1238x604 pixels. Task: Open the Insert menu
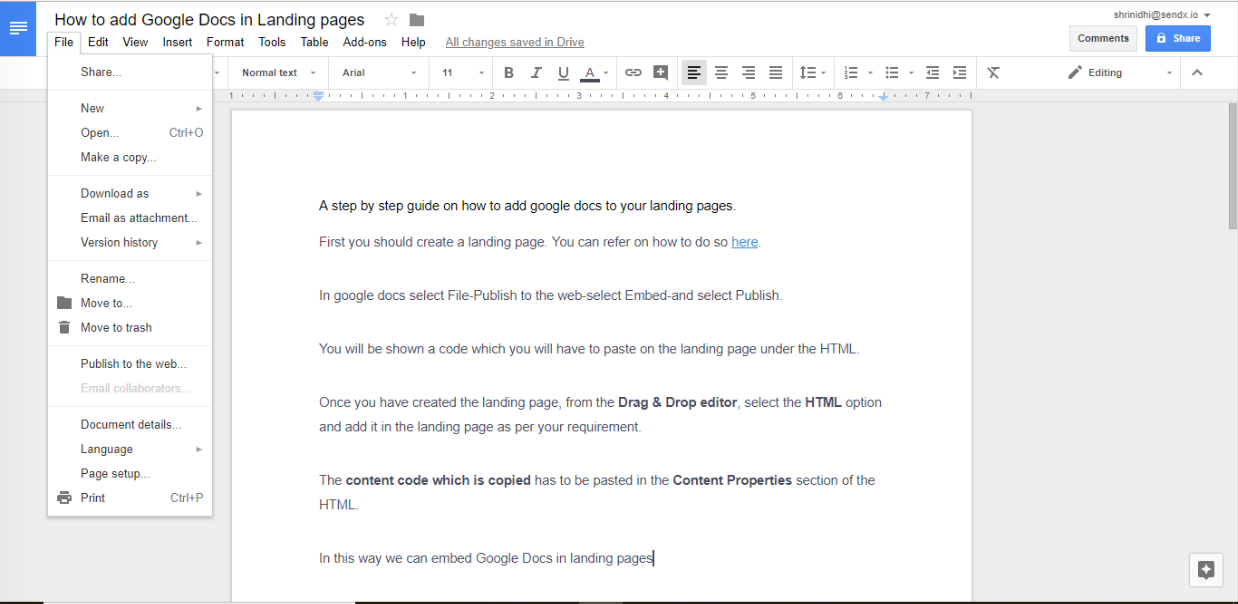coord(177,42)
